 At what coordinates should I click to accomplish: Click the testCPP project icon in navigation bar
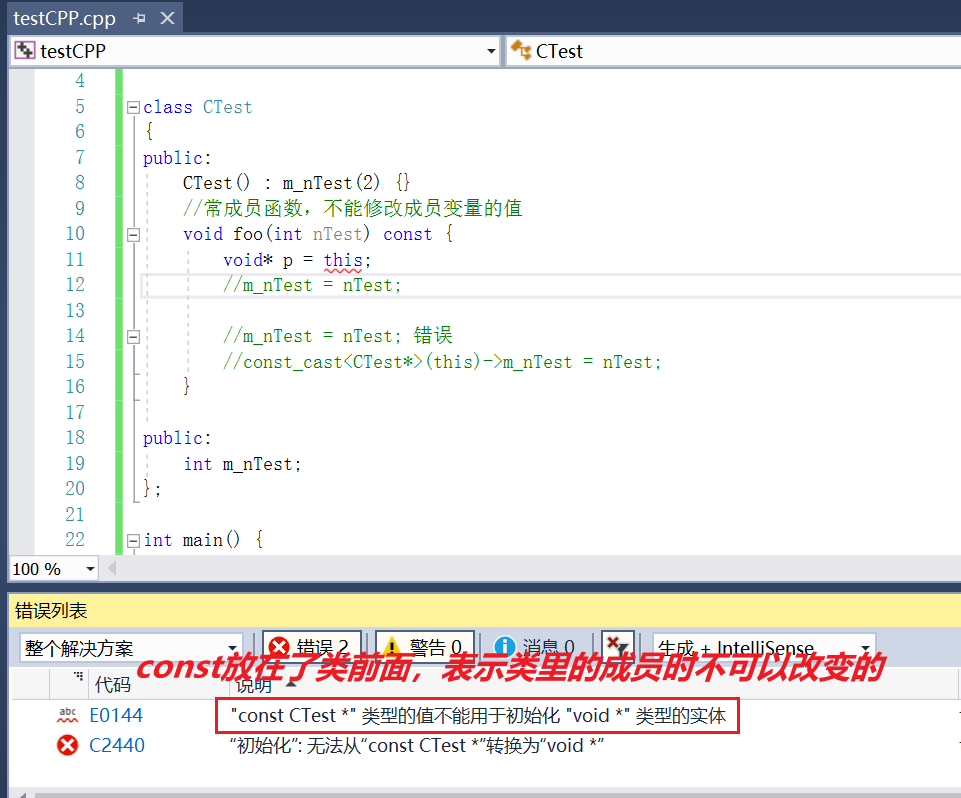pyautogui.click(x=25, y=50)
